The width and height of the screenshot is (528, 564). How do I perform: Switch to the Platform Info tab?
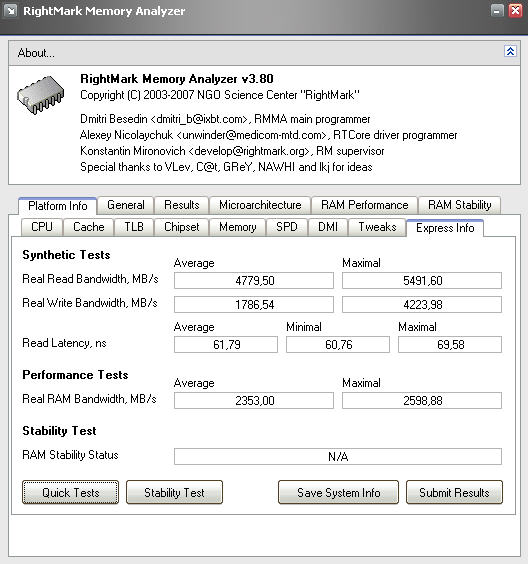point(58,206)
